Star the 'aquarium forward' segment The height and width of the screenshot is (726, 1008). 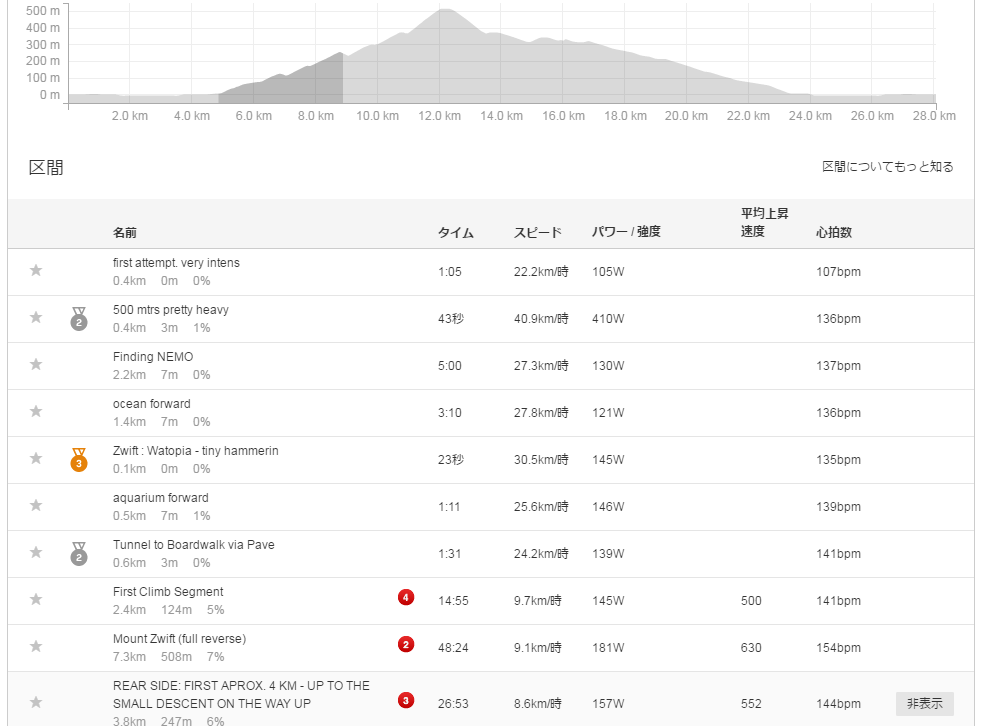[36, 505]
